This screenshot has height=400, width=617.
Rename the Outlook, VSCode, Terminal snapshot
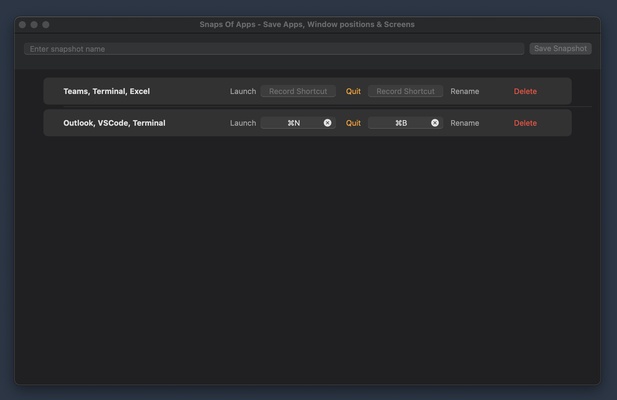[x=464, y=123]
